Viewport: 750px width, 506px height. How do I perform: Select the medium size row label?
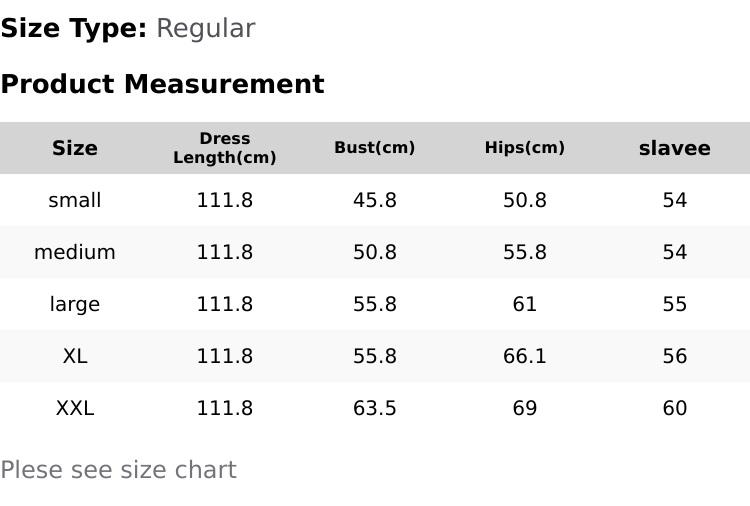coord(75,252)
